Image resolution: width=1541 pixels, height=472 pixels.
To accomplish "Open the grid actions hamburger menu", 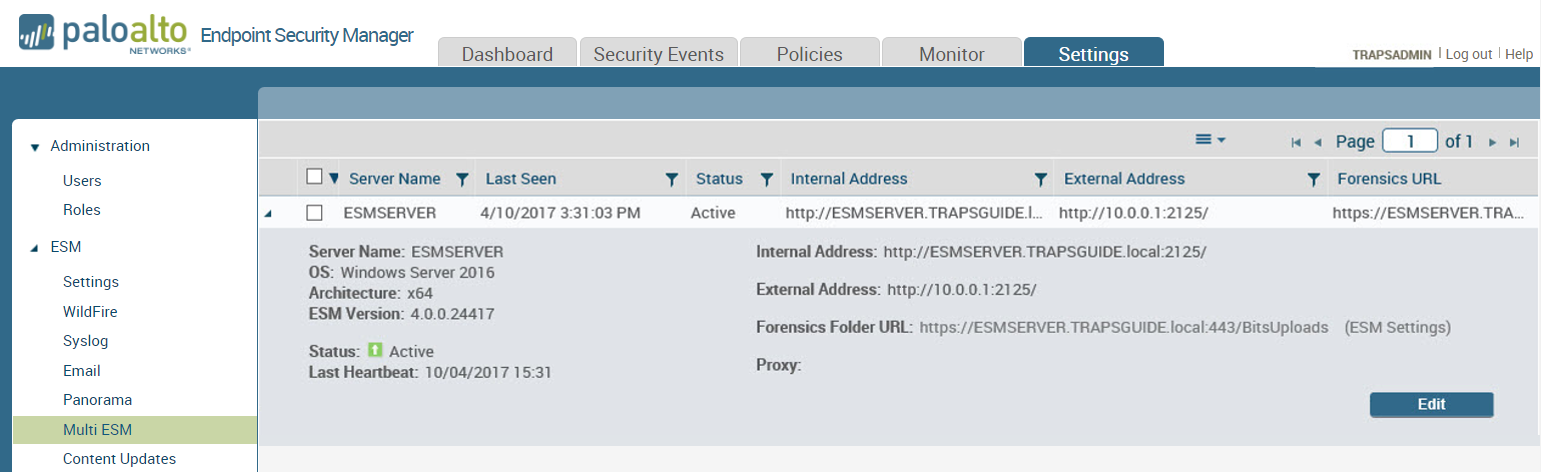I will [1210, 140].
